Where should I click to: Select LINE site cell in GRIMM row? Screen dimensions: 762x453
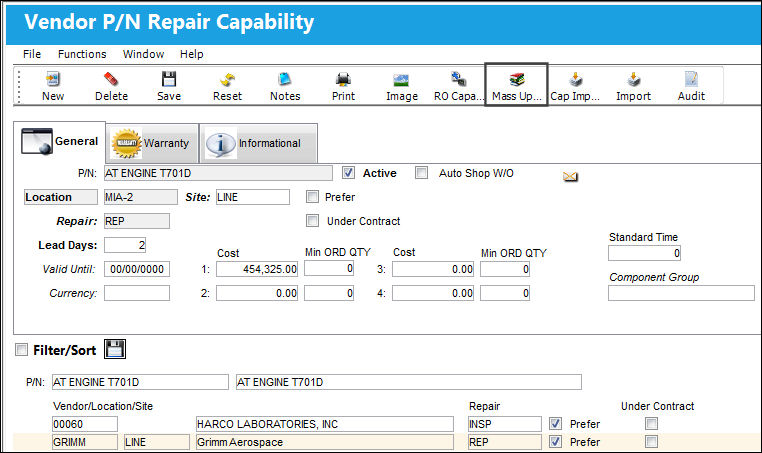pyautogui.click(x=156, y=442)
